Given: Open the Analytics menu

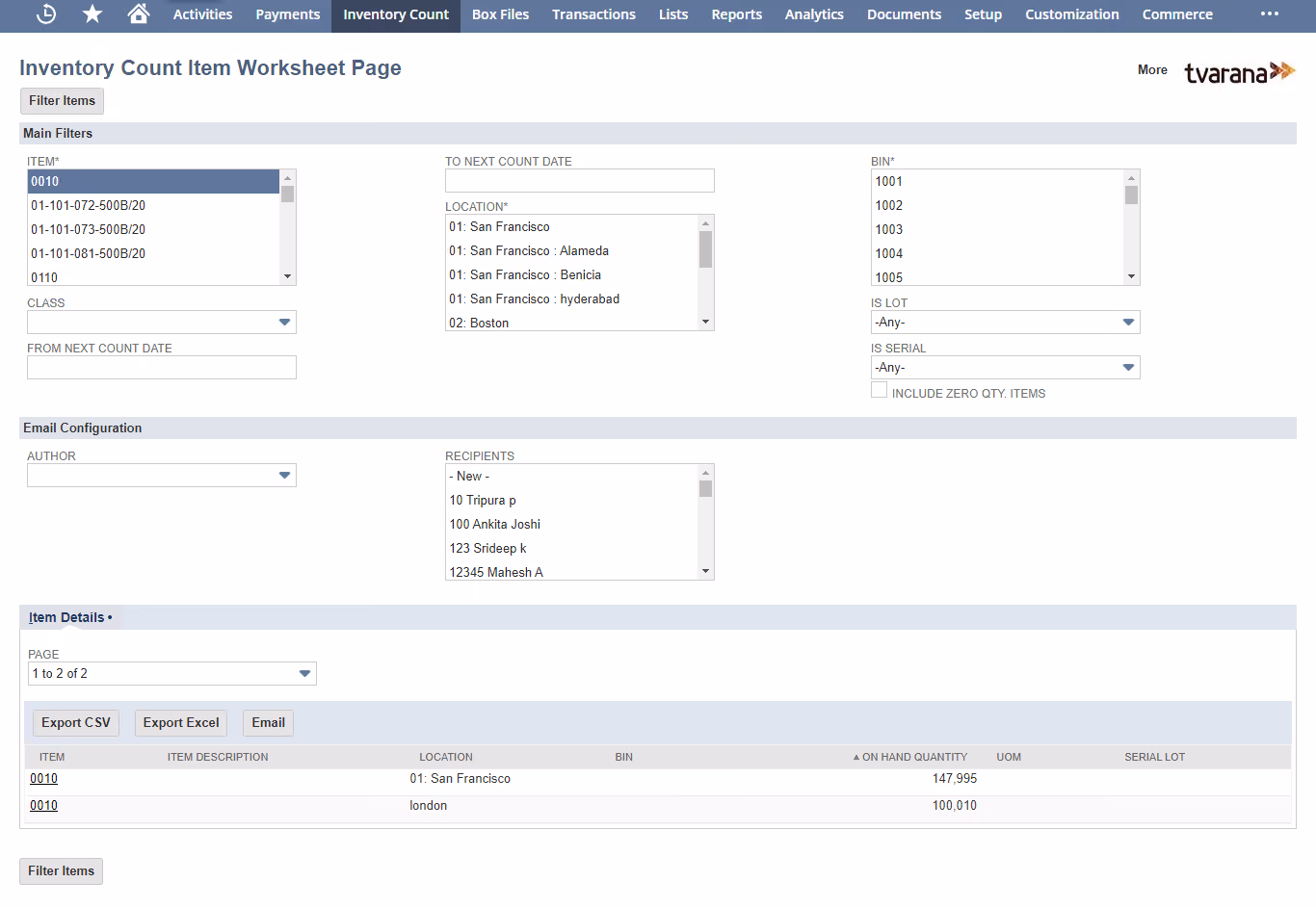Looking at the screenshot, I should [x=814, y=14].
